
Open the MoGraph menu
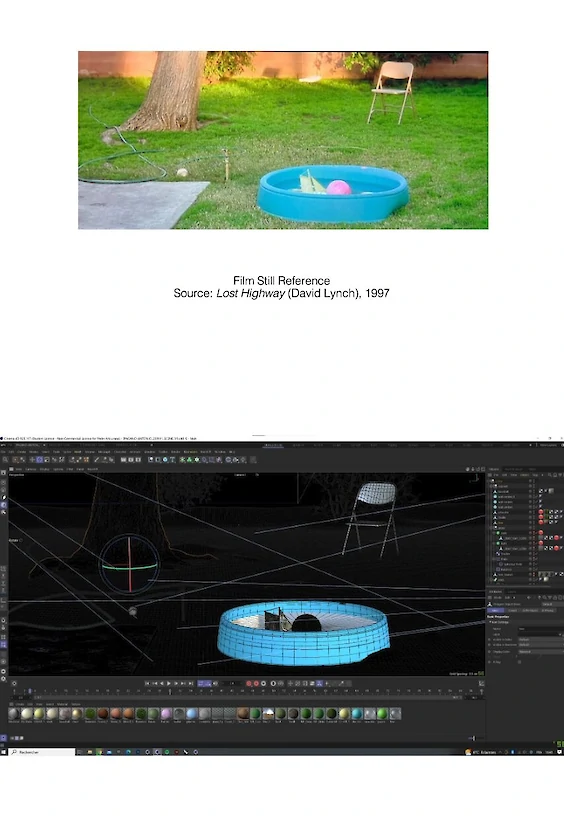pos(104,451)
